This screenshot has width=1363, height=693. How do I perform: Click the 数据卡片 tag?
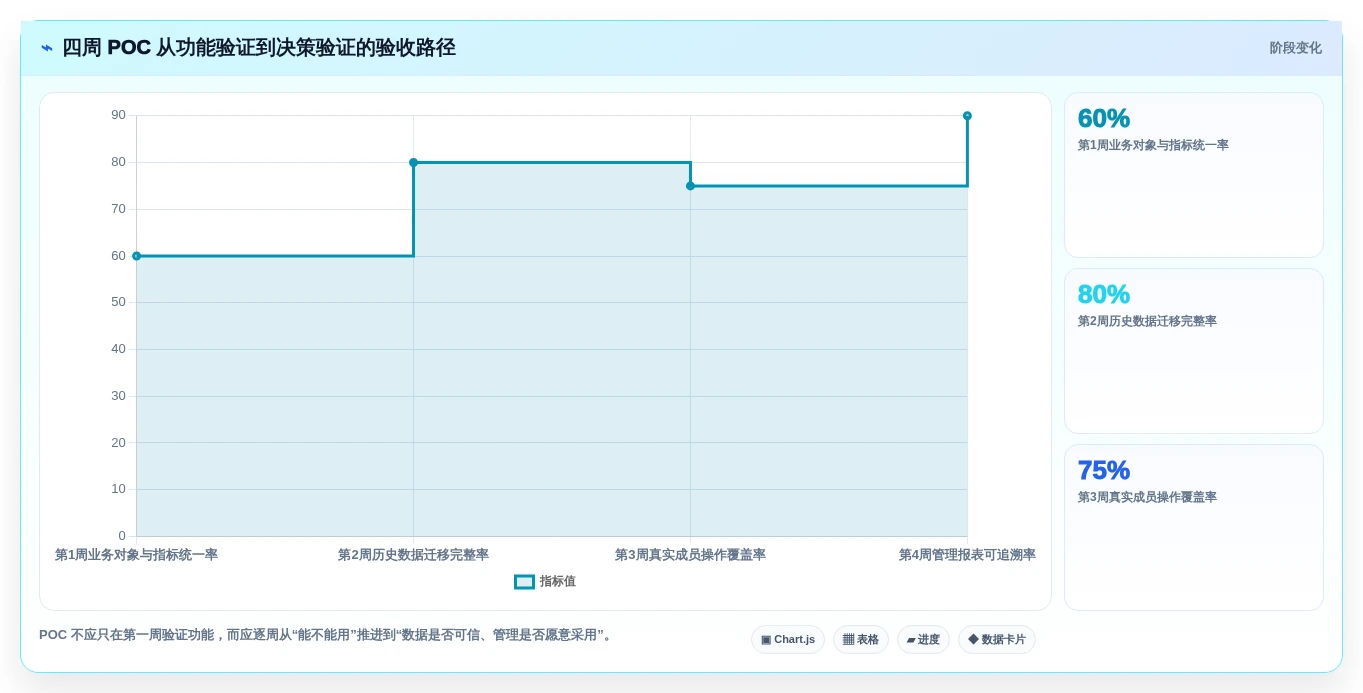[x=997, y=639]
